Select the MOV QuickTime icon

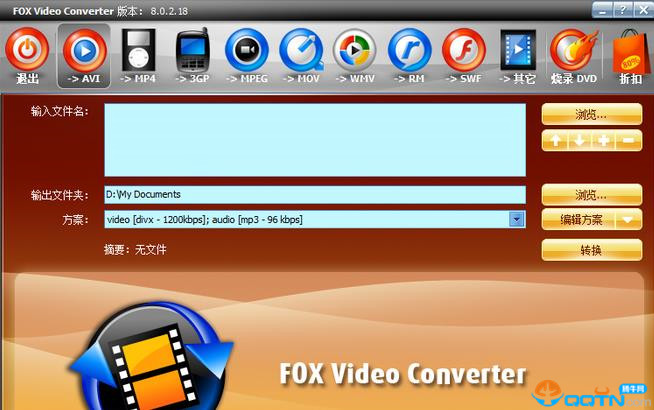(301, 50)
